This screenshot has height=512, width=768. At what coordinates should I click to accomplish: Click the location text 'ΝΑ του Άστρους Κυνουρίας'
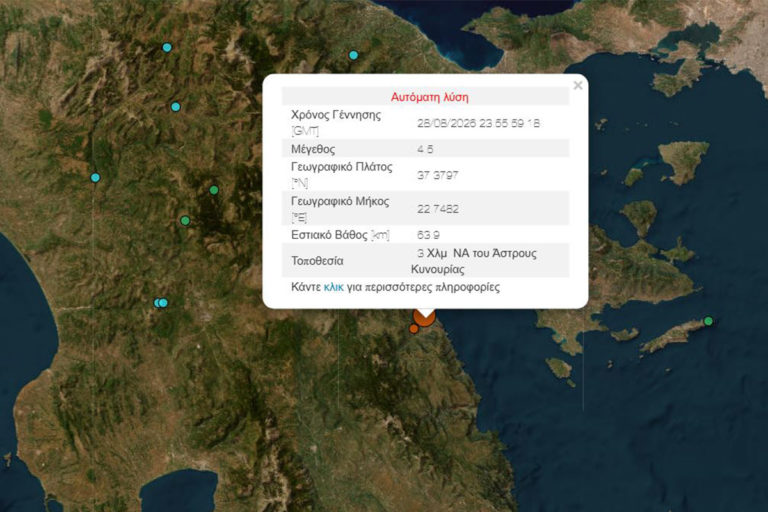pyautogui.click(x=474, y=261)
